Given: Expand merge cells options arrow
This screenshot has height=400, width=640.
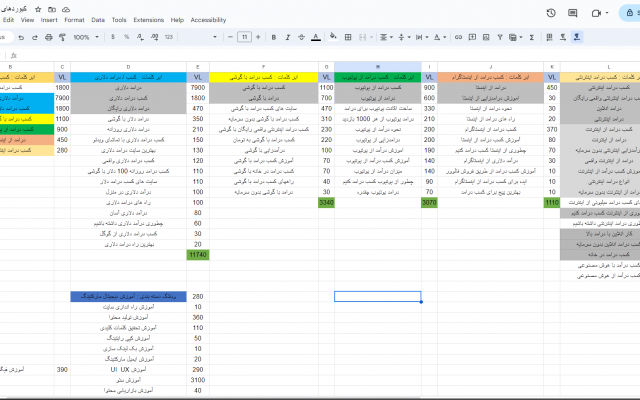Looking at the screenshot, I should [x=371, y=37].
